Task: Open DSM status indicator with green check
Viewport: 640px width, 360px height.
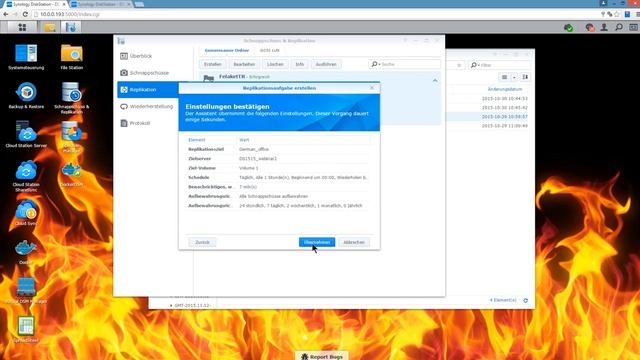Action: point(568,27)
